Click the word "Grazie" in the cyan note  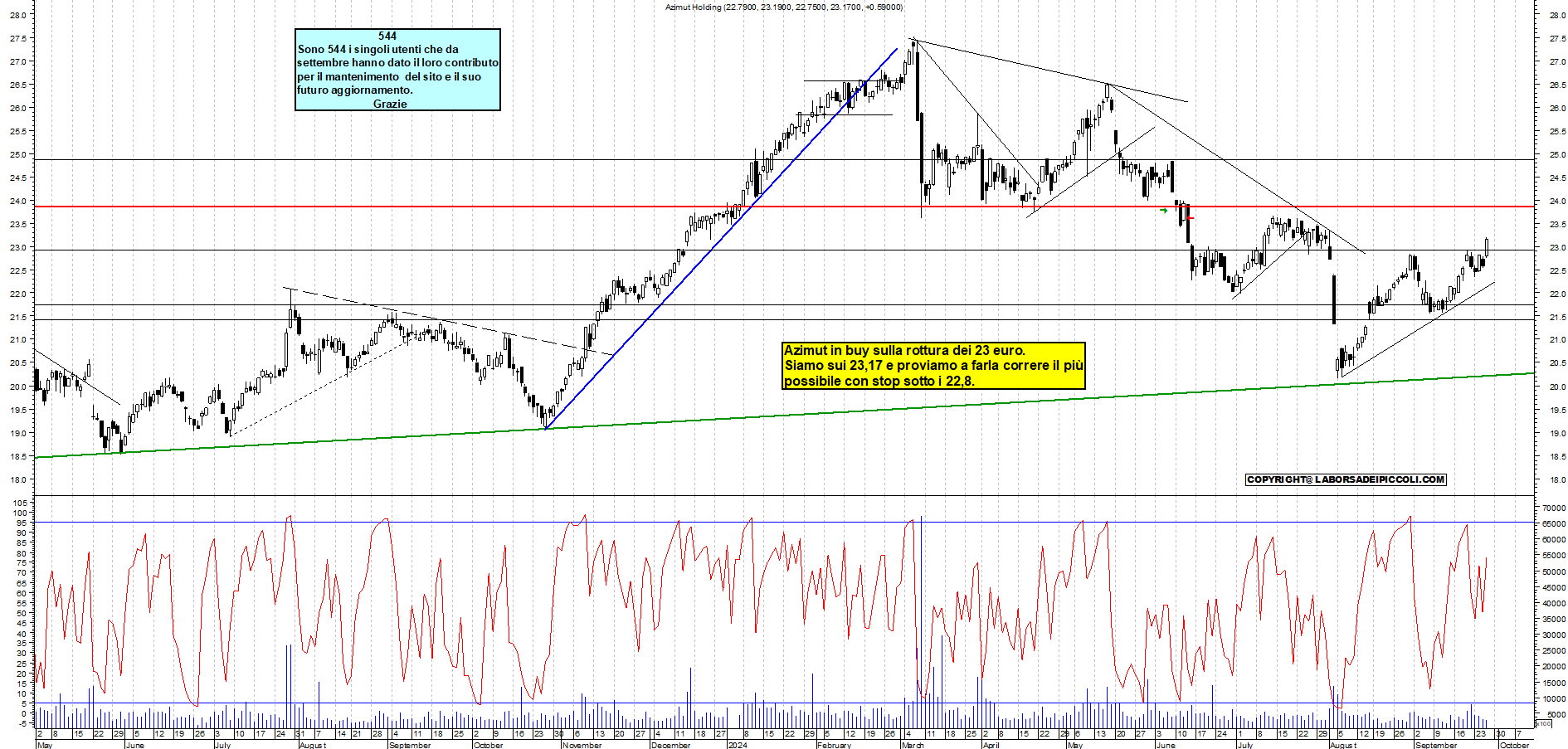tap(390, 104)
